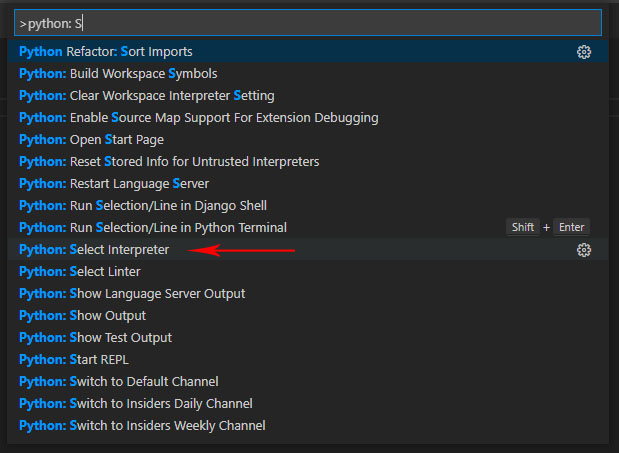Viewport: 619px width, 453px height.
Task: Choose Clear Workspace Interpreter Setting
Action: [x=146, y=95]
